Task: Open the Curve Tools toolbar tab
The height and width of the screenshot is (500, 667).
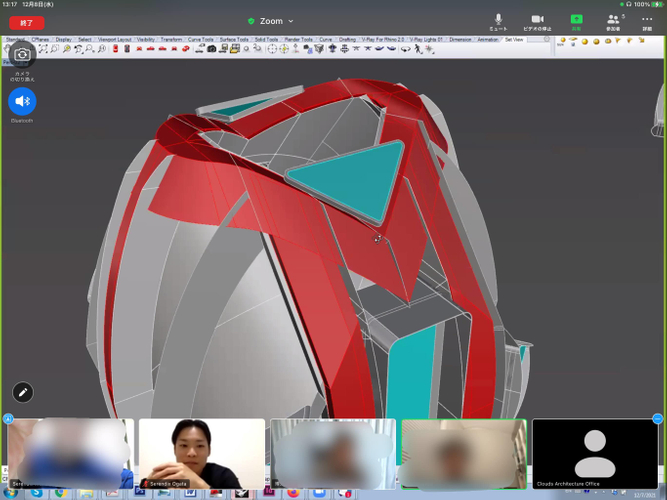Action: [200, 40]
